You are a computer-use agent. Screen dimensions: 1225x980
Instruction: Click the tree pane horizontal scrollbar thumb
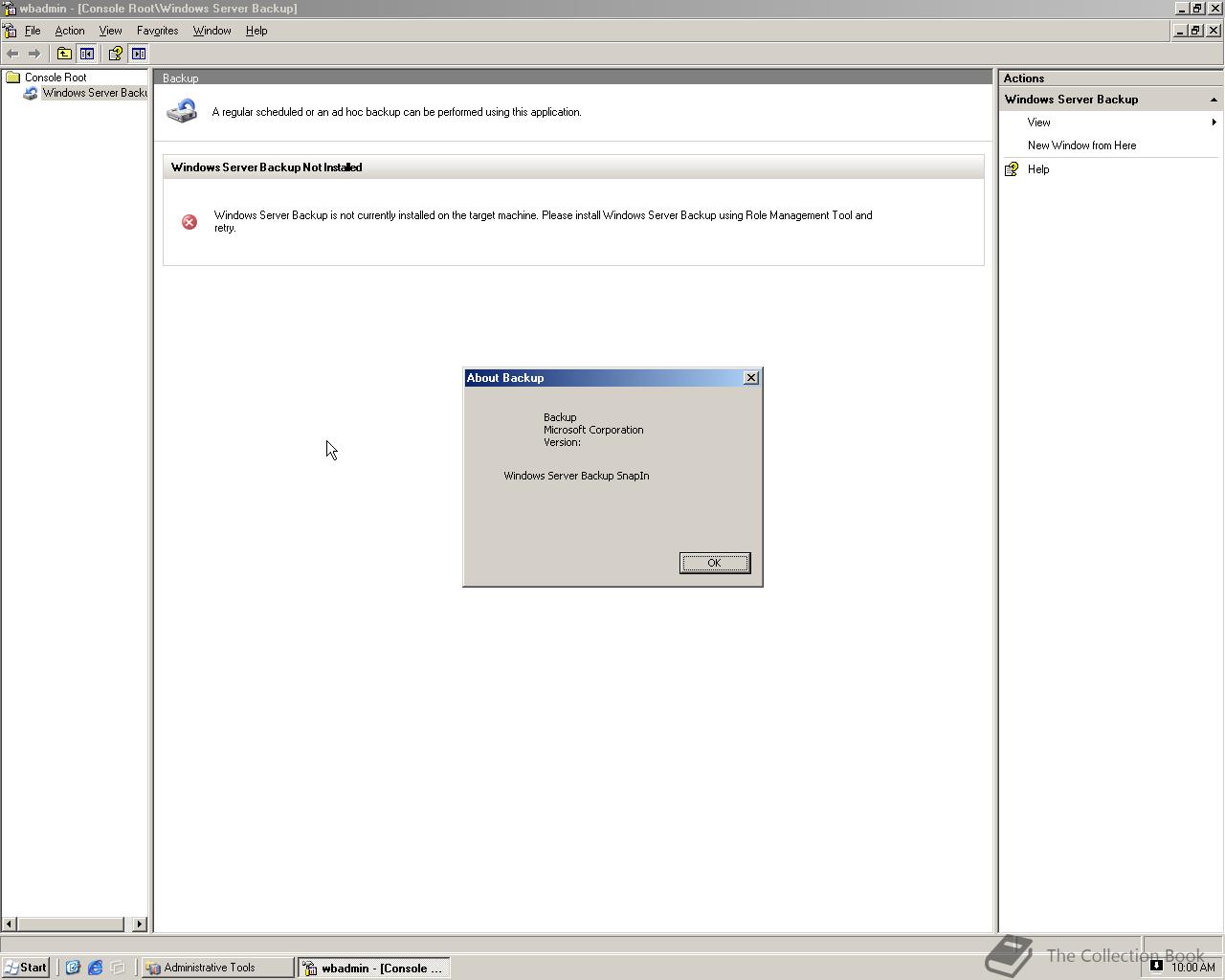coord(70,924)
